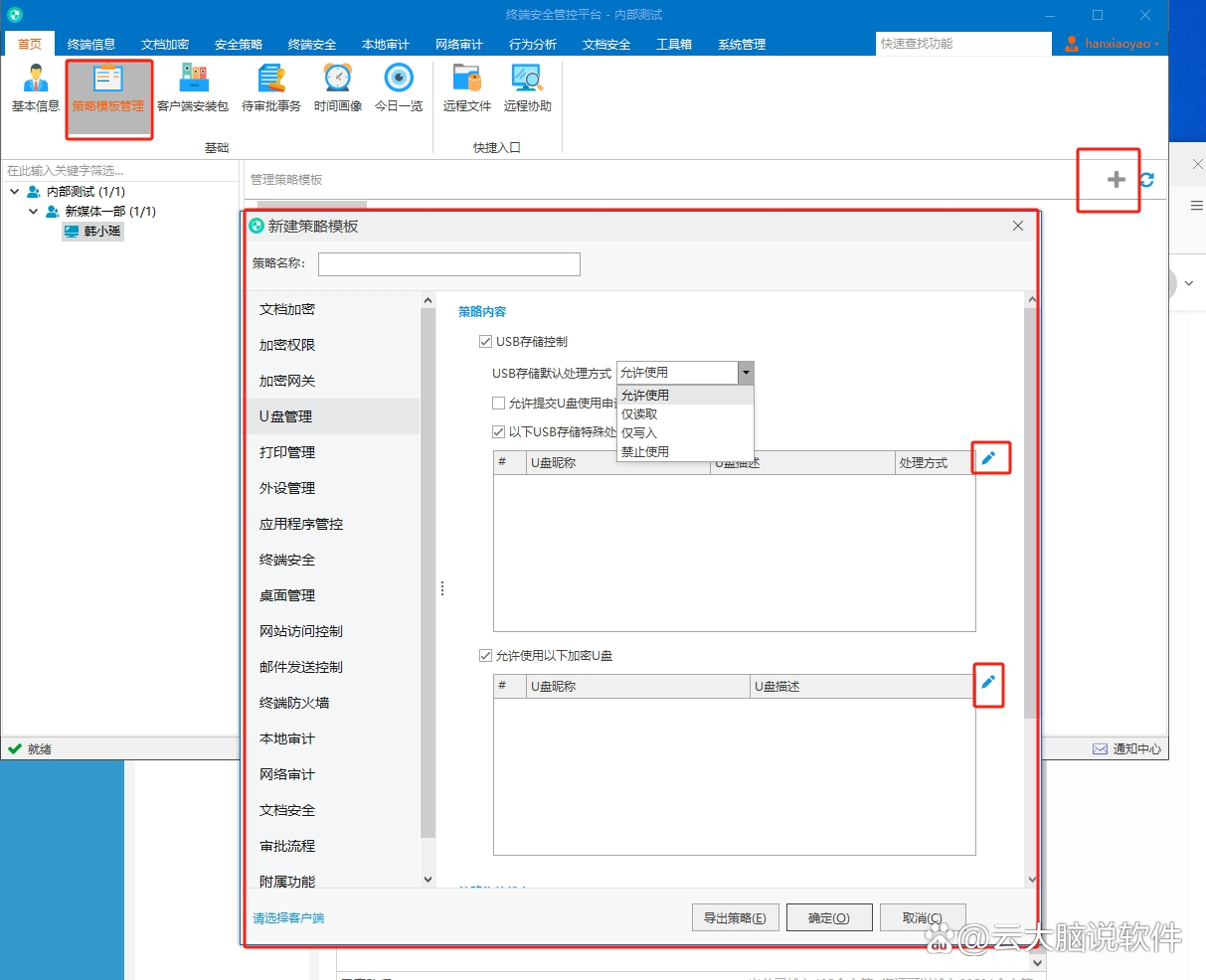The image size is (1206, 980).
Task: Click the 导出策略(E) button
Action: tap(735, 918)
